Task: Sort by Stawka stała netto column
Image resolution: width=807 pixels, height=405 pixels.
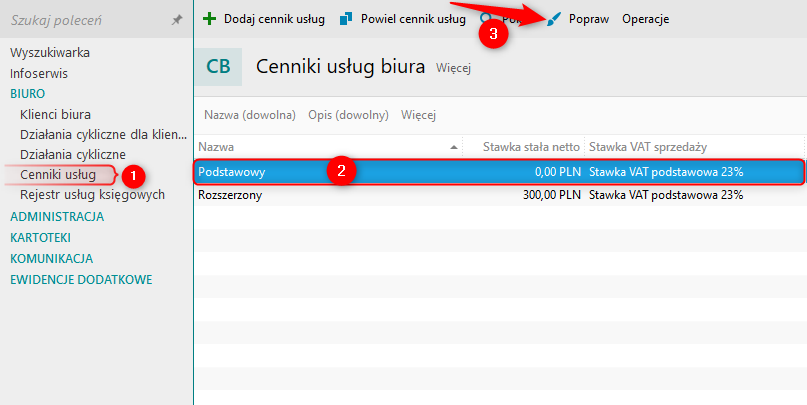Action: [x=524, y=147]
